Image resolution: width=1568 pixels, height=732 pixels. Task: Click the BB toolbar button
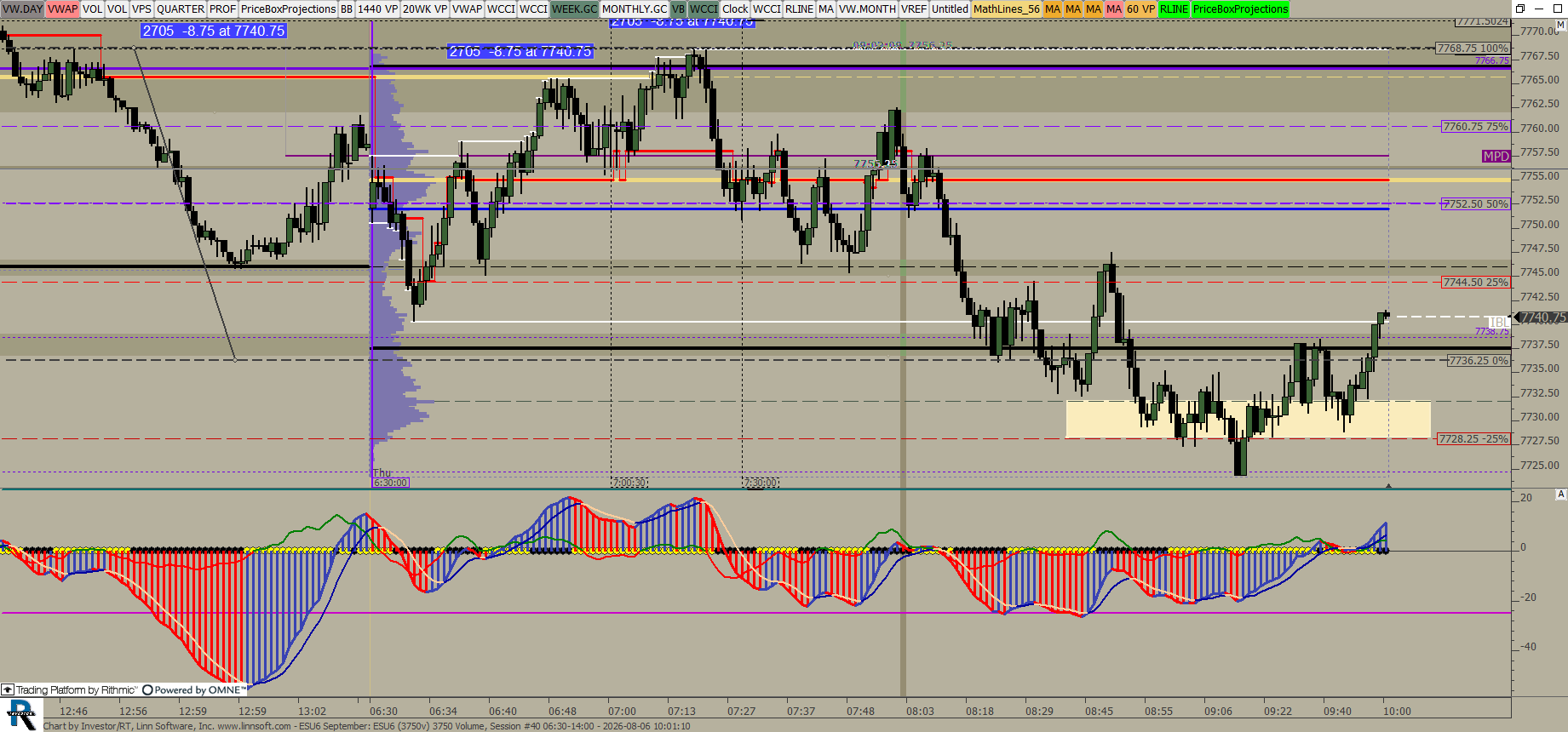click(x=347, y=9)
